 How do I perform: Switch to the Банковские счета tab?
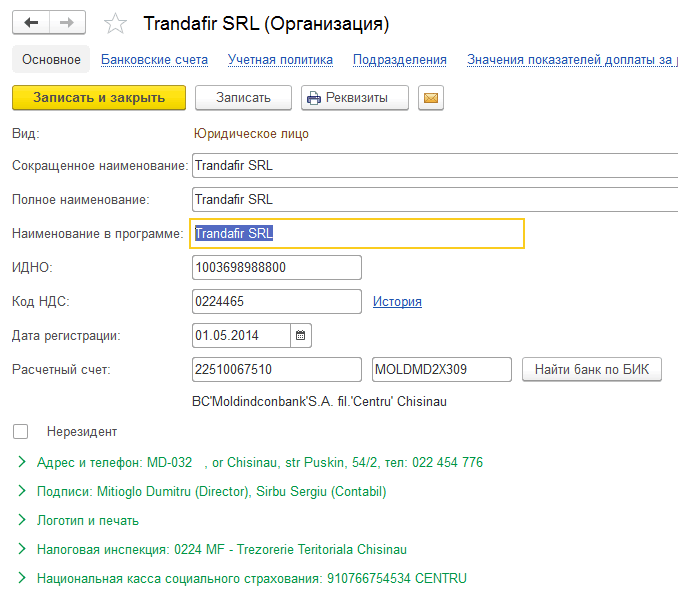point(154,60)
